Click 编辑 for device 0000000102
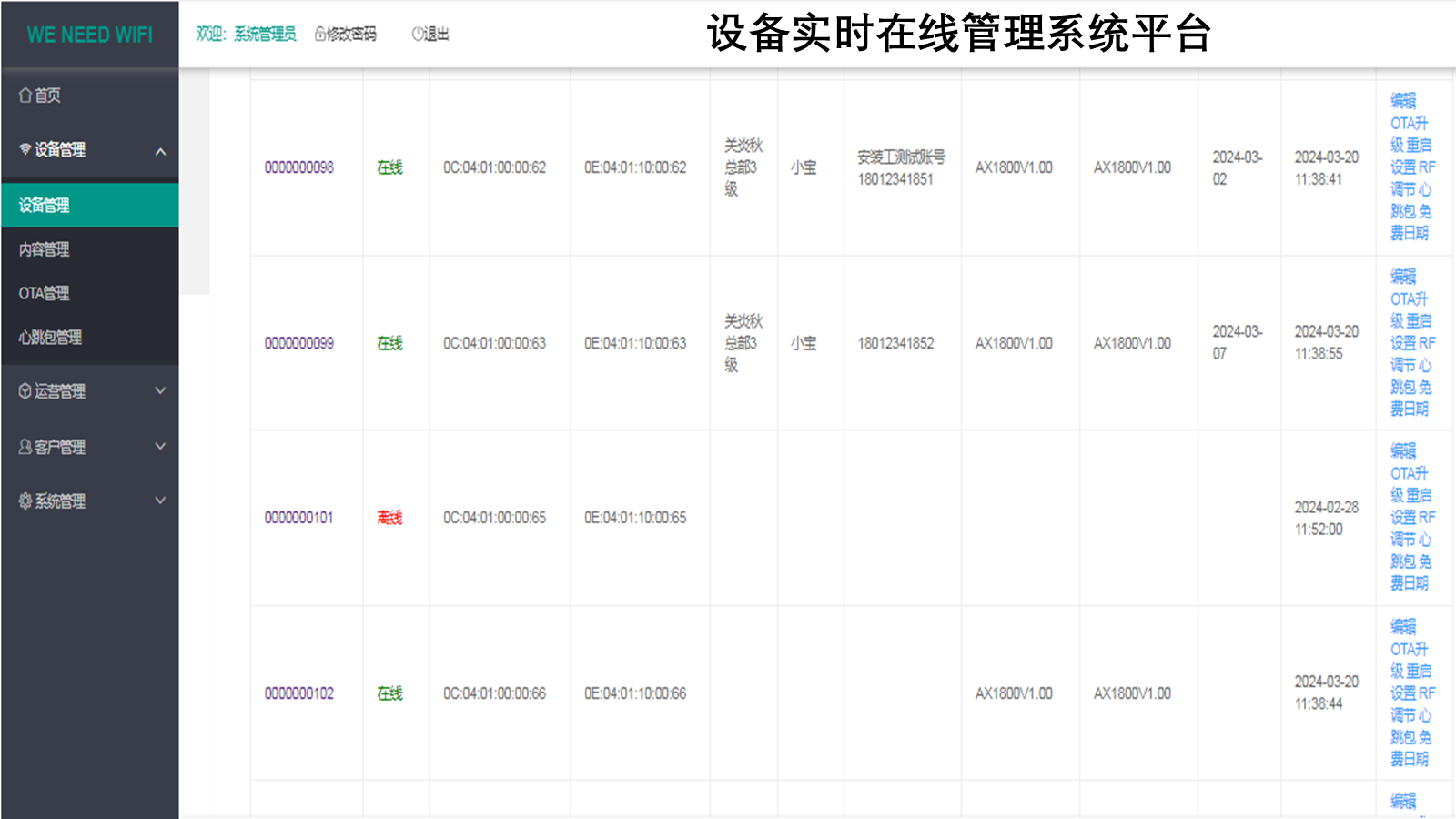 [1403, 626]
